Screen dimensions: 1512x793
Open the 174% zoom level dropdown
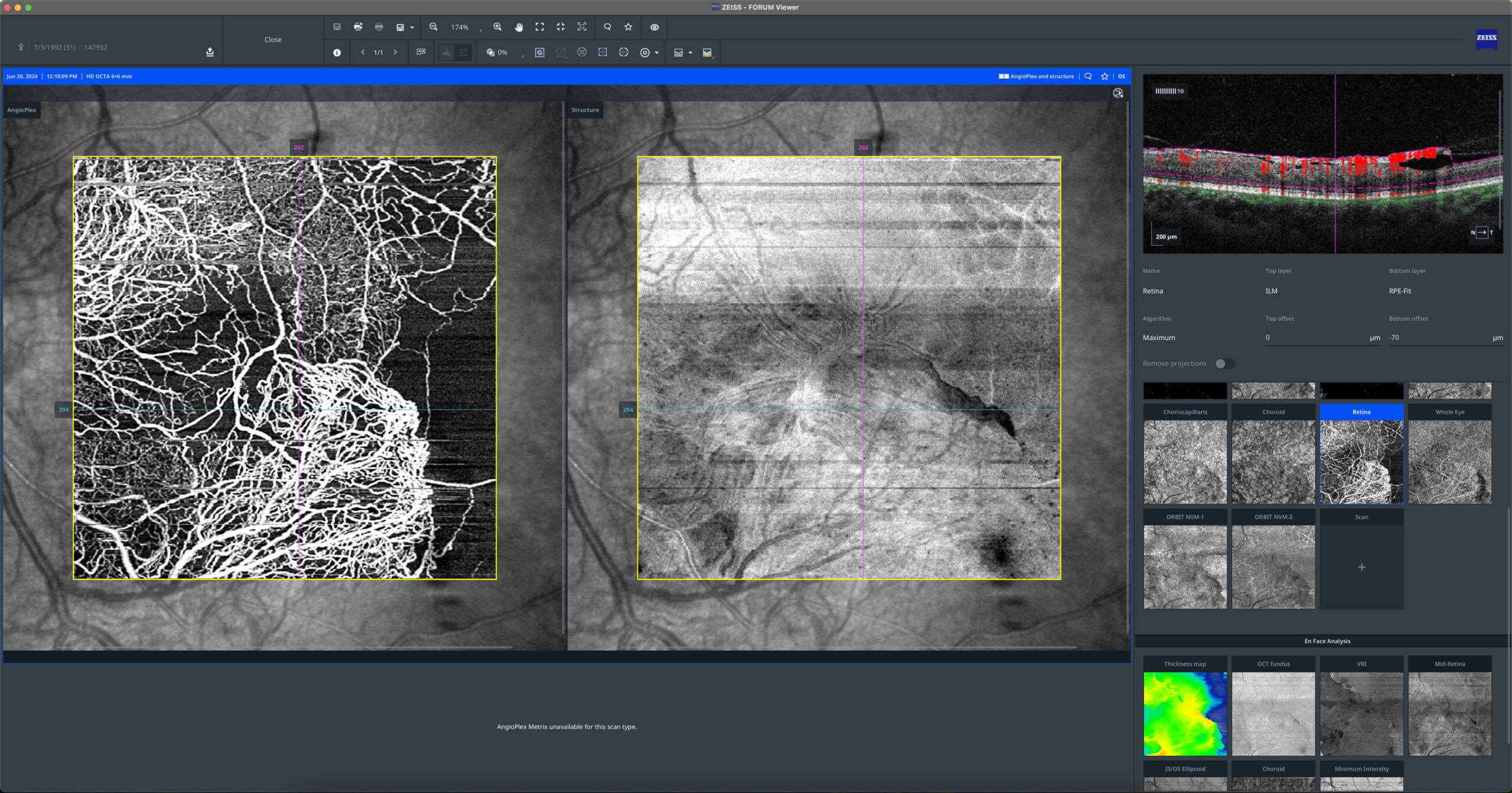pos(465,27)
